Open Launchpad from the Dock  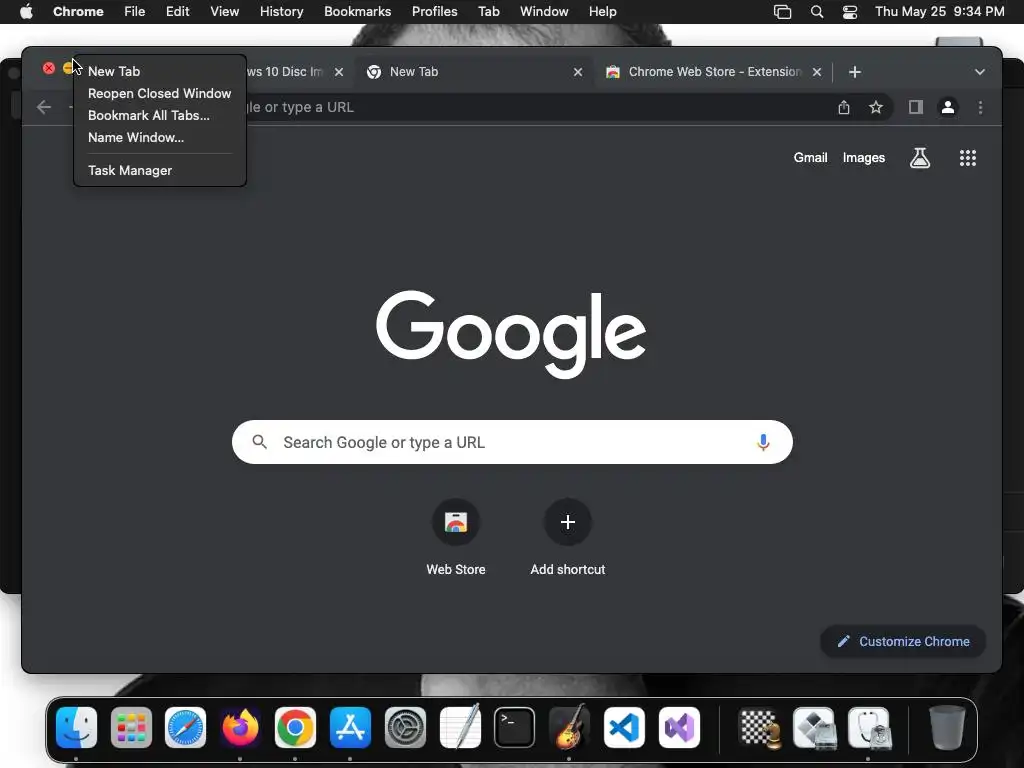click(x=131, y=728)
